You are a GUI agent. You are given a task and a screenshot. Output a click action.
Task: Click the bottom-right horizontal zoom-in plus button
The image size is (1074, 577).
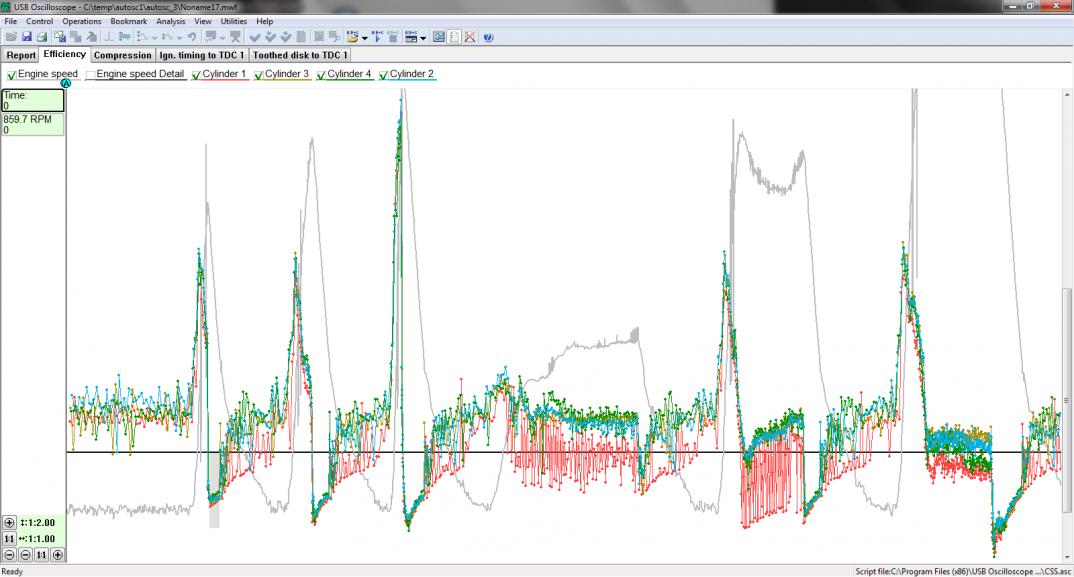point(57,554)
